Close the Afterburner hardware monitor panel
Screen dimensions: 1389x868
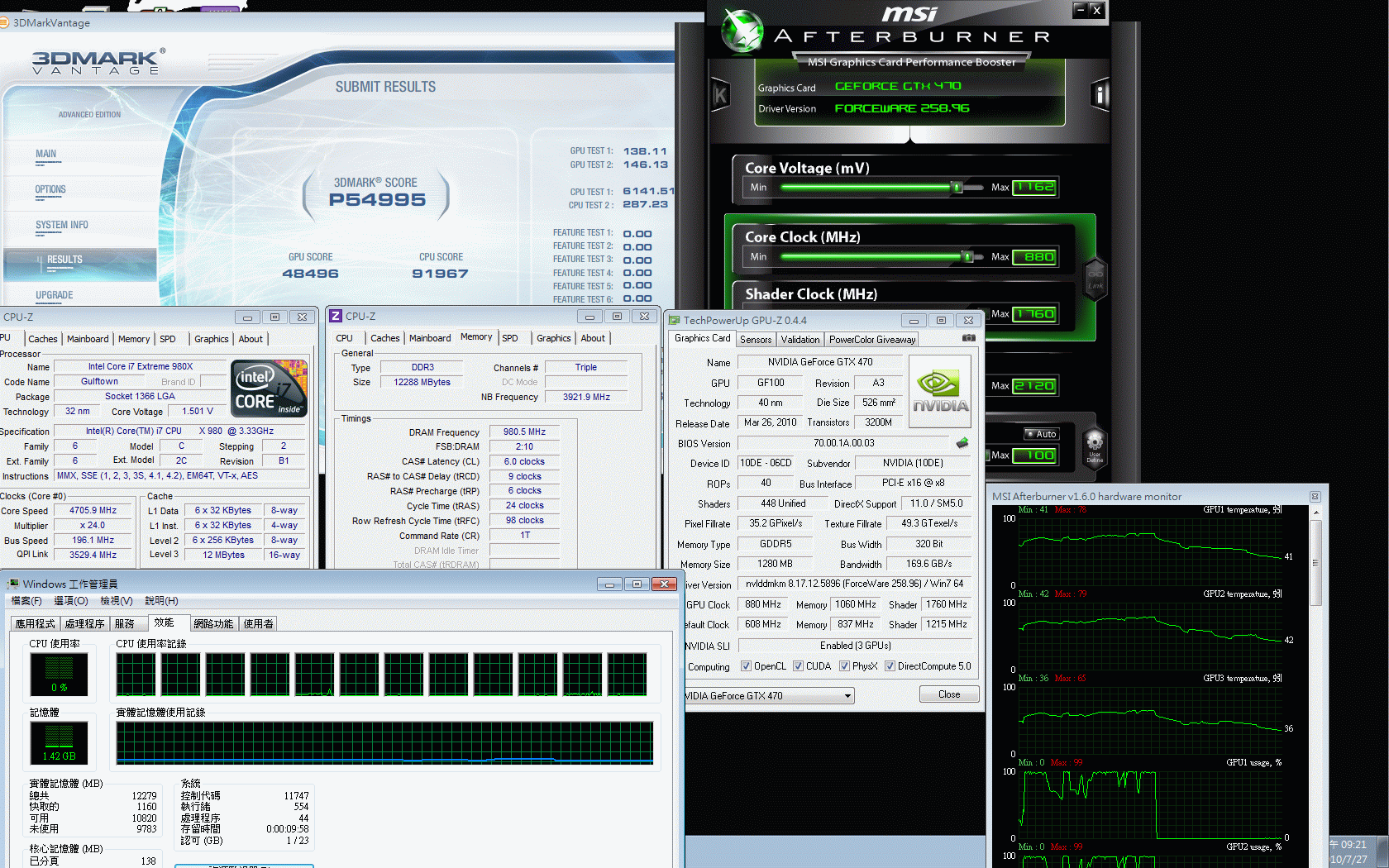(x=1315, y=496)
